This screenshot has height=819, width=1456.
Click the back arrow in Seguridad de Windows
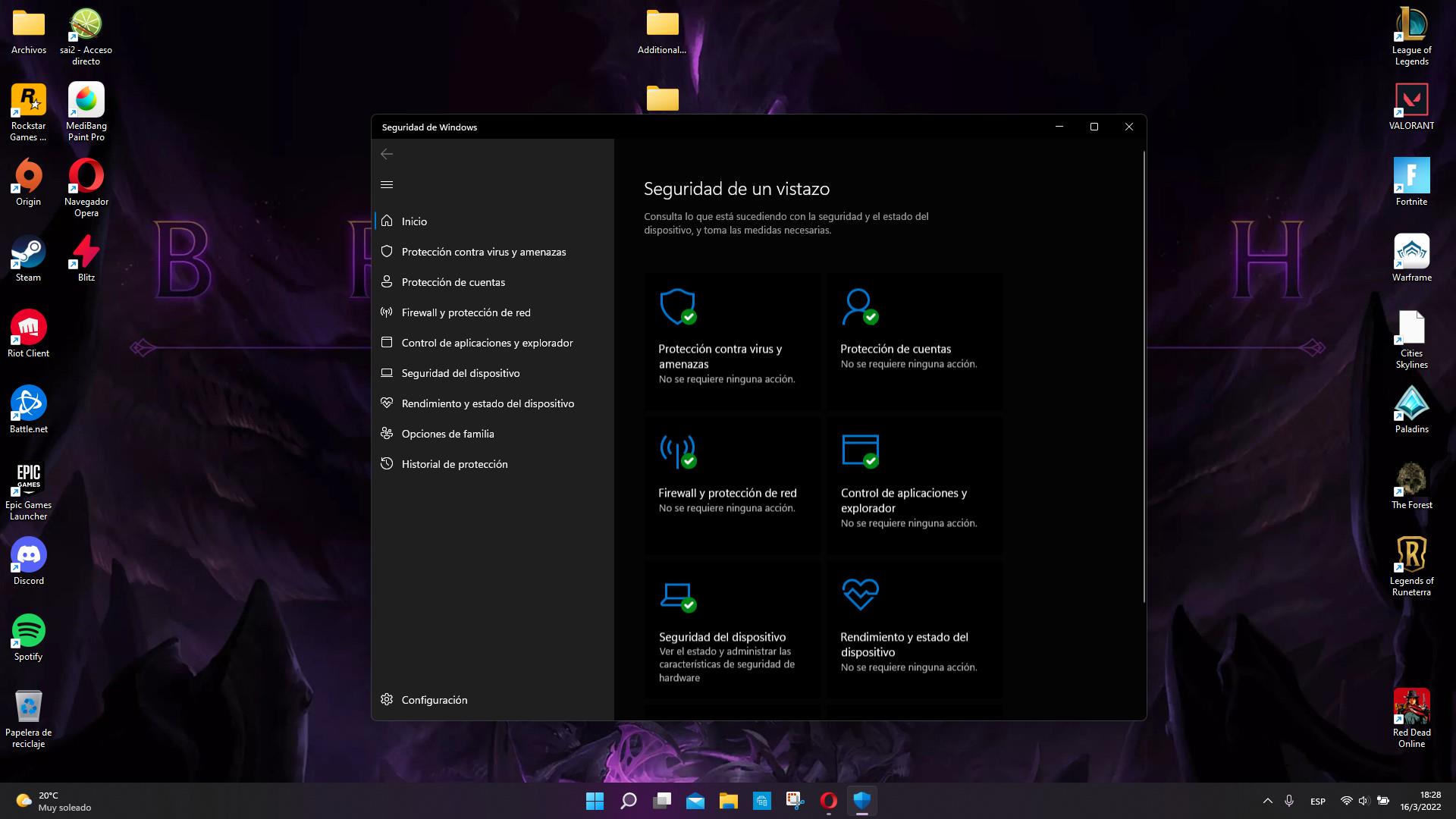pos(387,154)
